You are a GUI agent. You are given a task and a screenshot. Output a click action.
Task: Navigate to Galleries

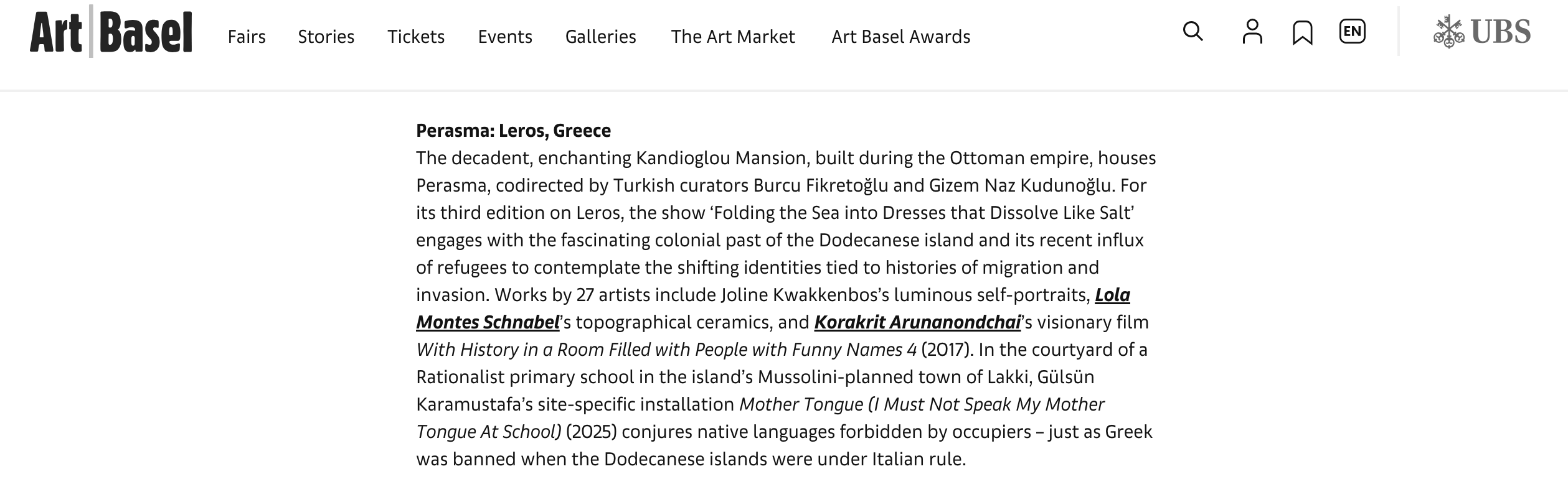click(600, 37)
